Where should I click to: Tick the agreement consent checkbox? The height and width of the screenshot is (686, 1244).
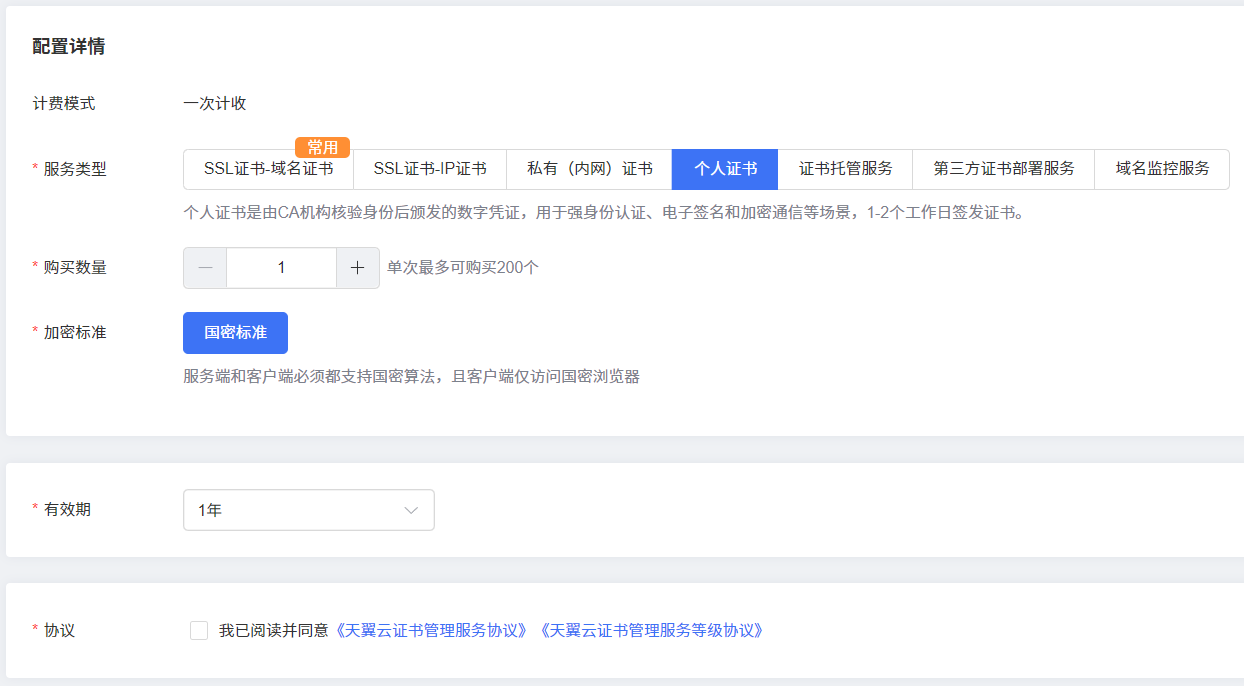coord(199,630)
